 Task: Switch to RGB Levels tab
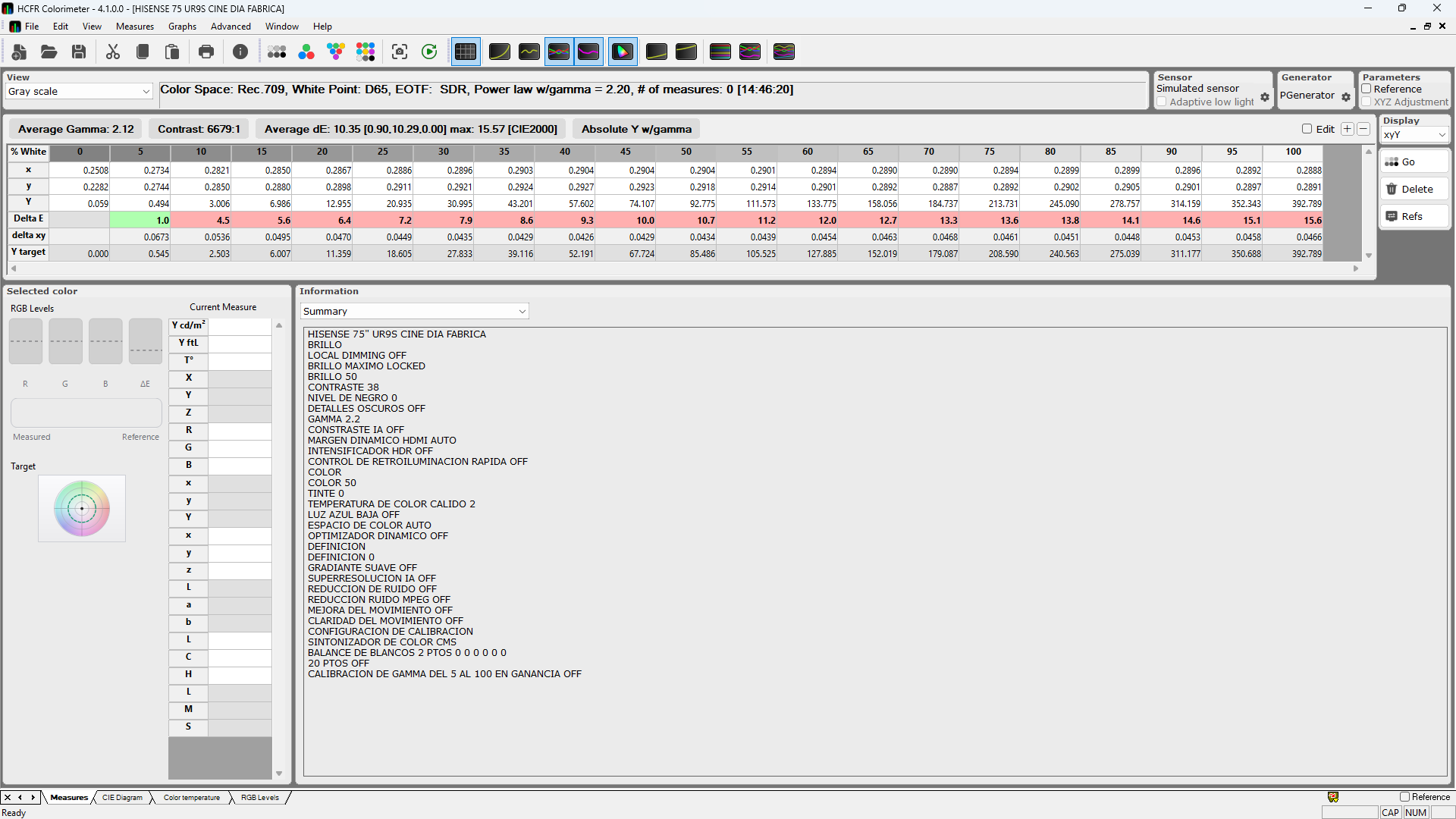coord(260,798)
